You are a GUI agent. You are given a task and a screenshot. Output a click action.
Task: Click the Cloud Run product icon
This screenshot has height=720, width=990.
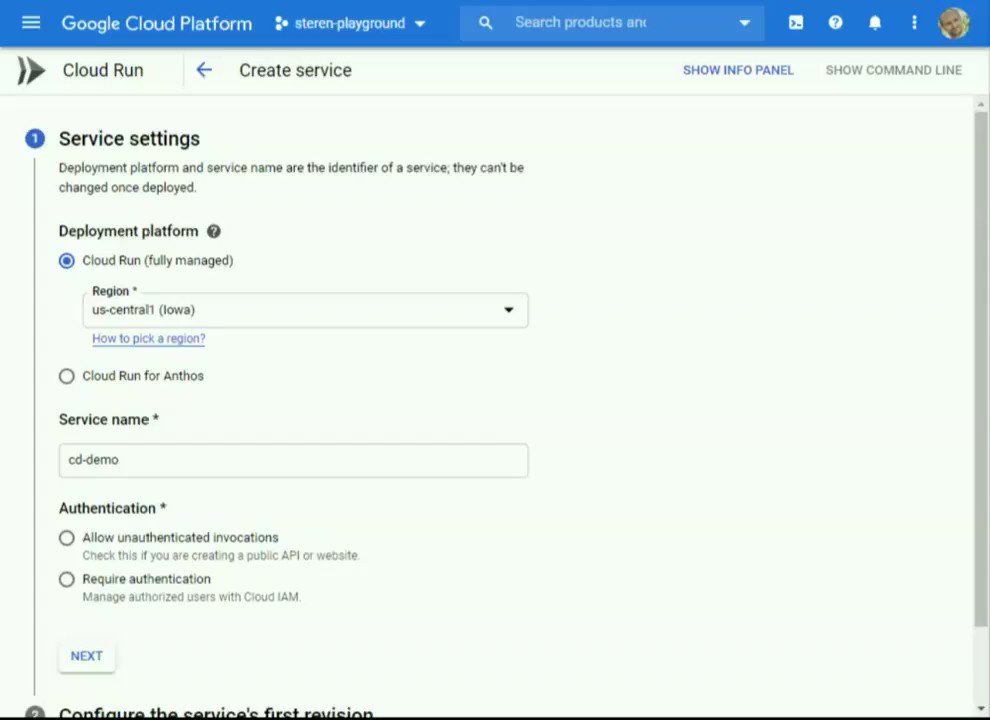click(x=32, y=70)
